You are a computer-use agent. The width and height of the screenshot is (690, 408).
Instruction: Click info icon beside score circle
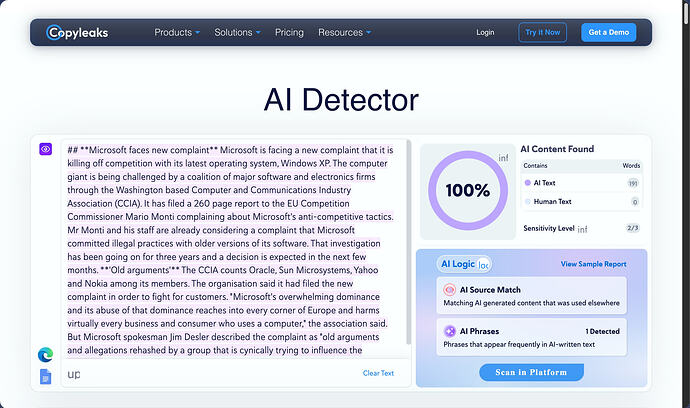pyautogui.click(x=503, y=158)
